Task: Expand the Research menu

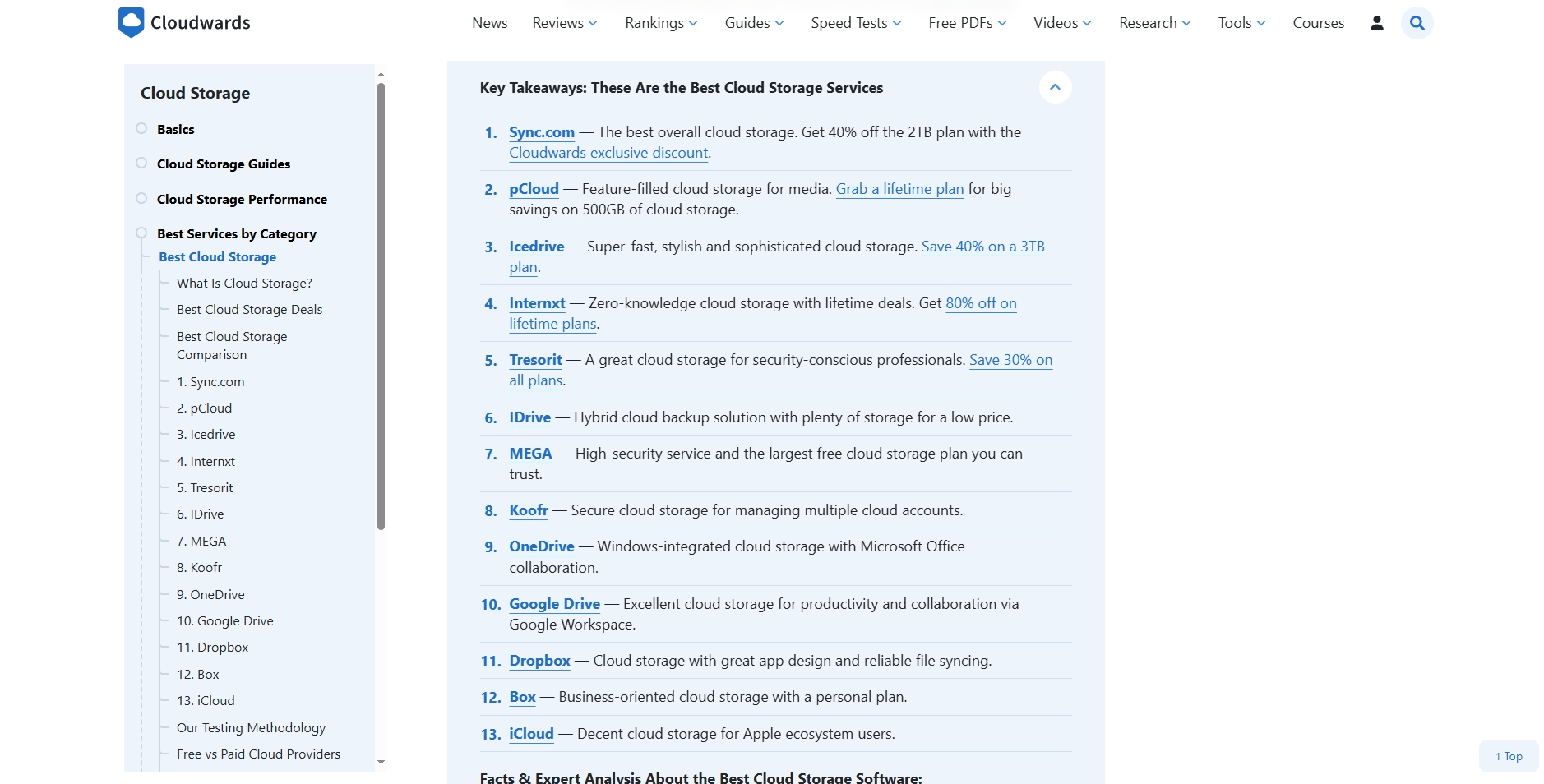Action: coord(1154,23)
